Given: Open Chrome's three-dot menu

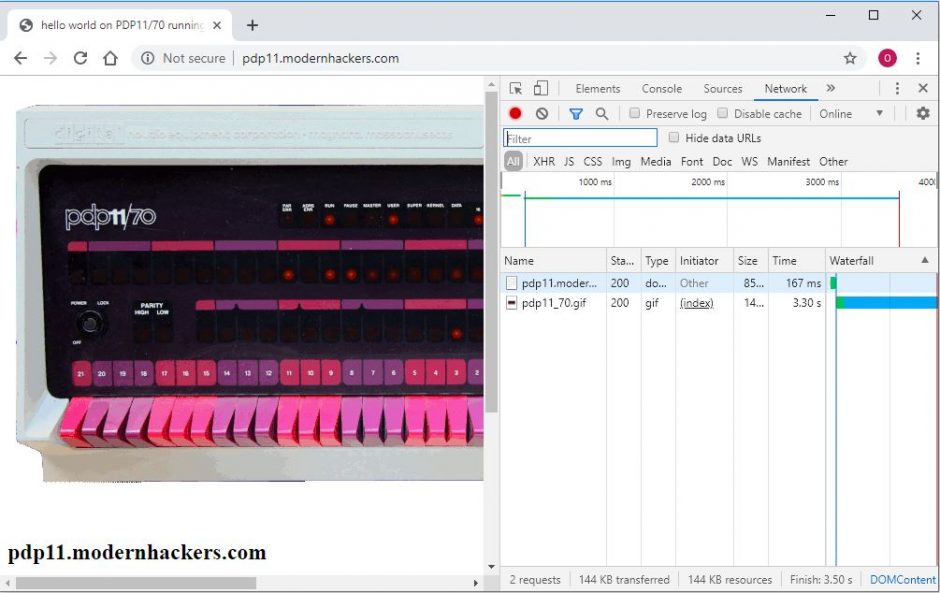Looking at the screenshot, I should [x=918, y=58].
